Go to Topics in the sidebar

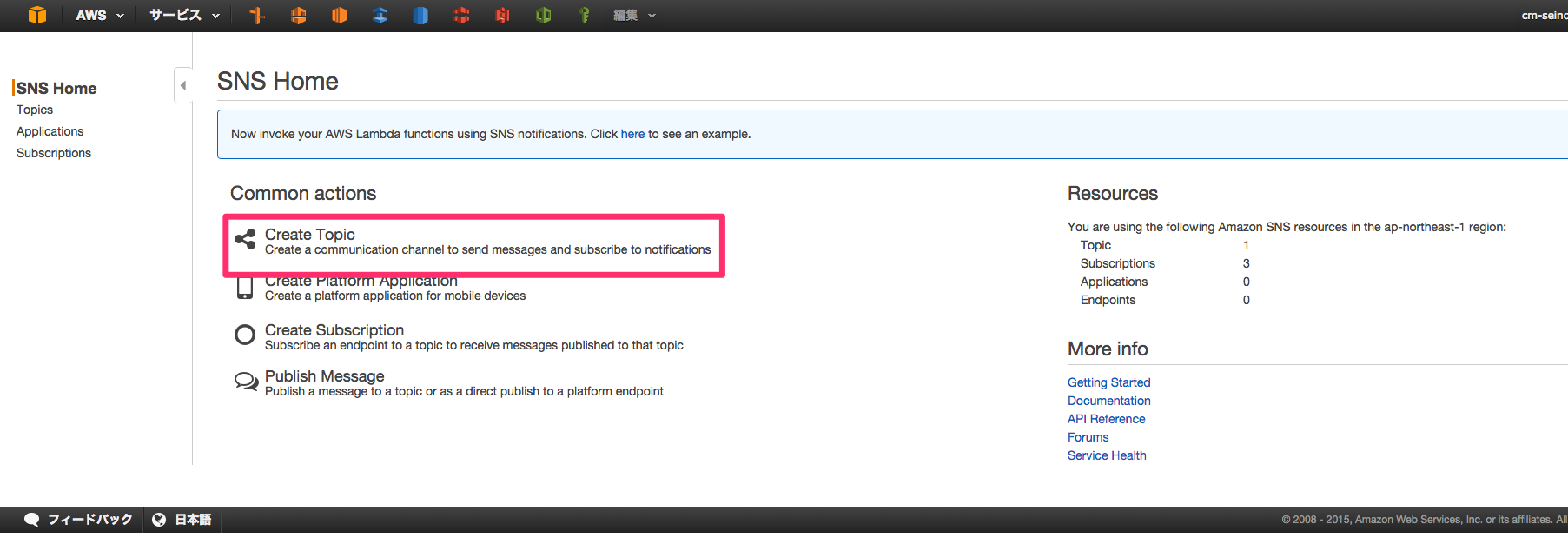click(x=35, y=110)
